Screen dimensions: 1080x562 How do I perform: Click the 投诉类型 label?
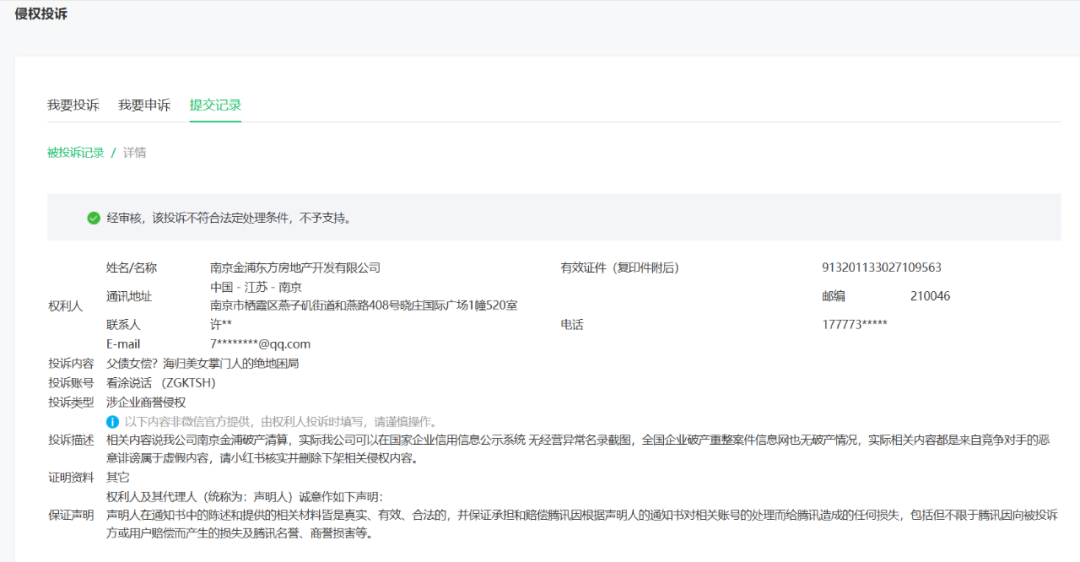pyautogui.click(x=71, y=402)
